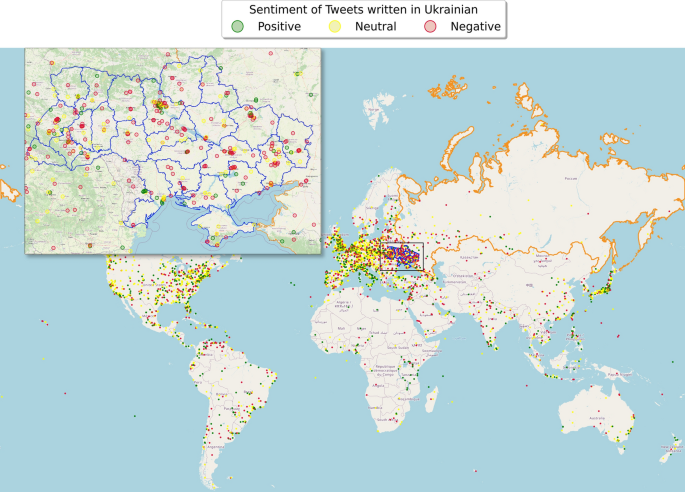Click the green Positive legend circle

237,26
